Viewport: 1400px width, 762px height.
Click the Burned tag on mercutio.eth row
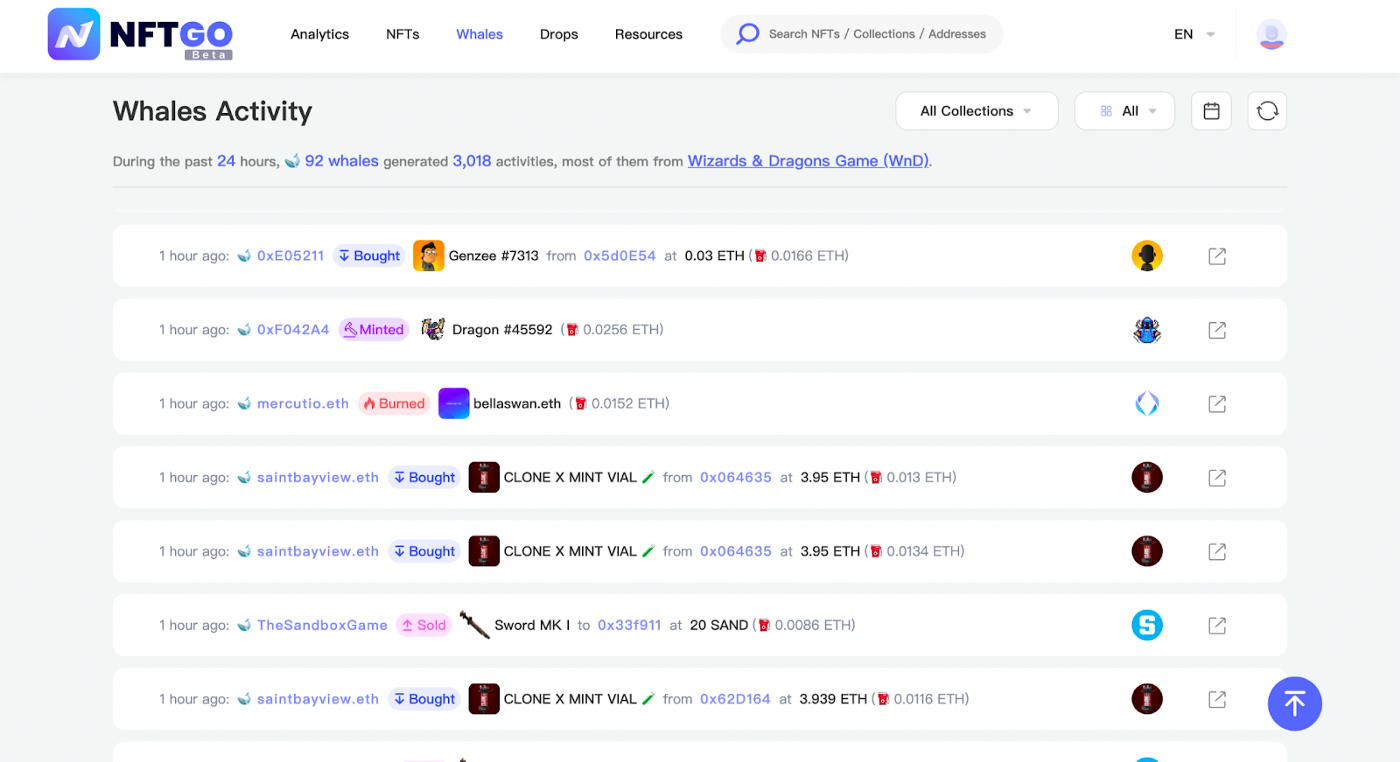[394, 404]
